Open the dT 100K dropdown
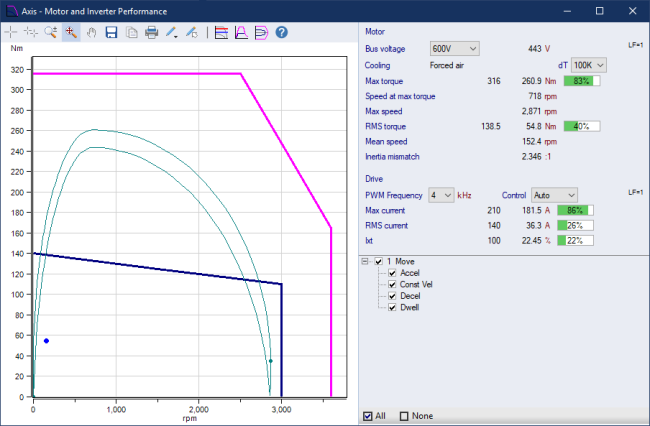 (x=588, y=65)
